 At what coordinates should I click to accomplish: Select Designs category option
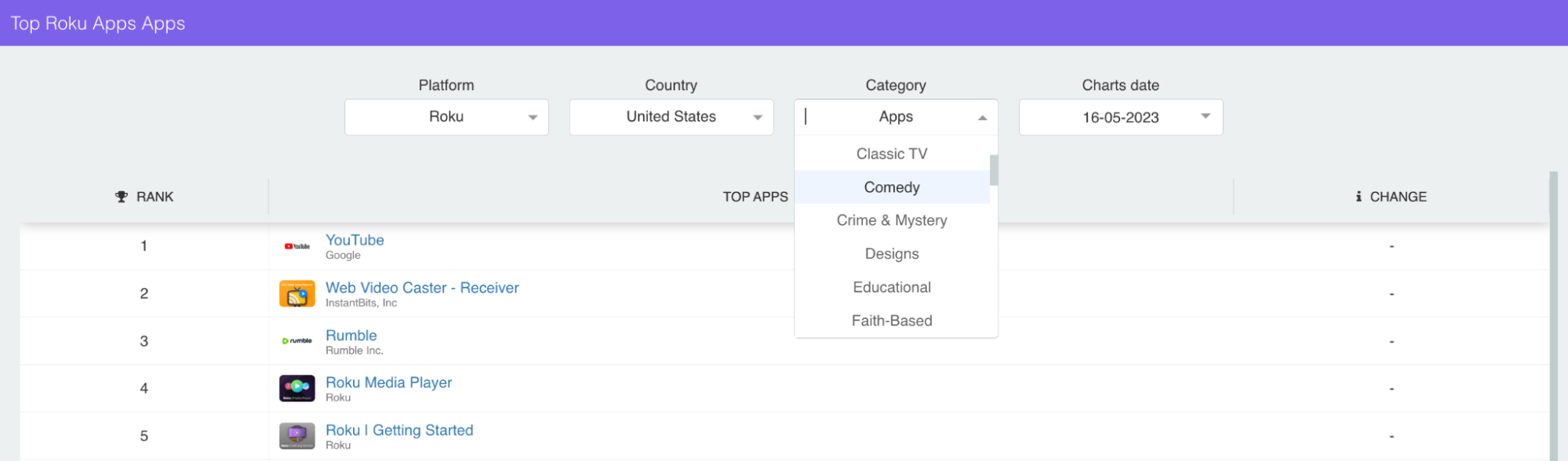[x=892, y=254]
